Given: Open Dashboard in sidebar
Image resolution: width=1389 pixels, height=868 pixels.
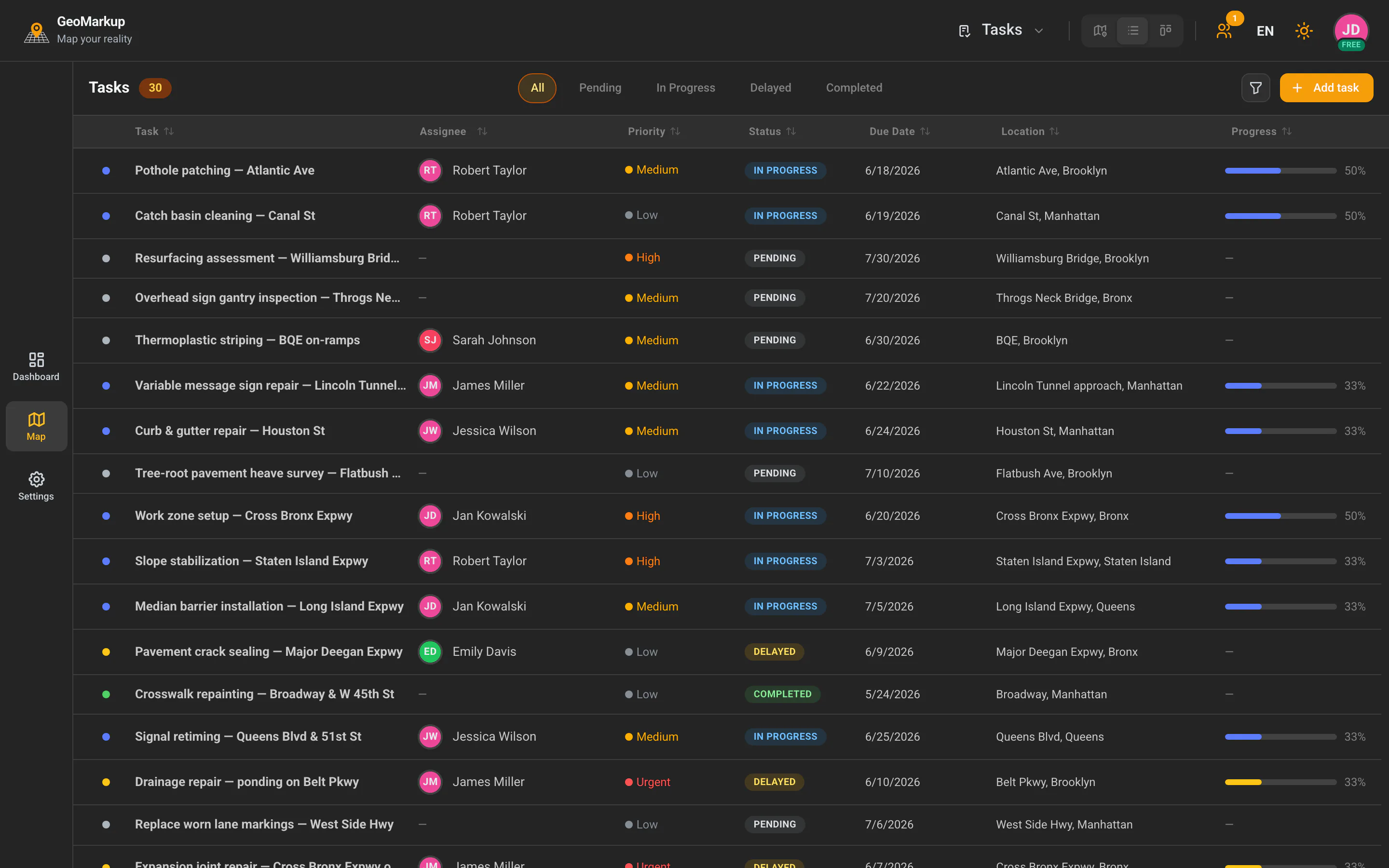Looking at the screenshot, I should (x=36, y=366).
